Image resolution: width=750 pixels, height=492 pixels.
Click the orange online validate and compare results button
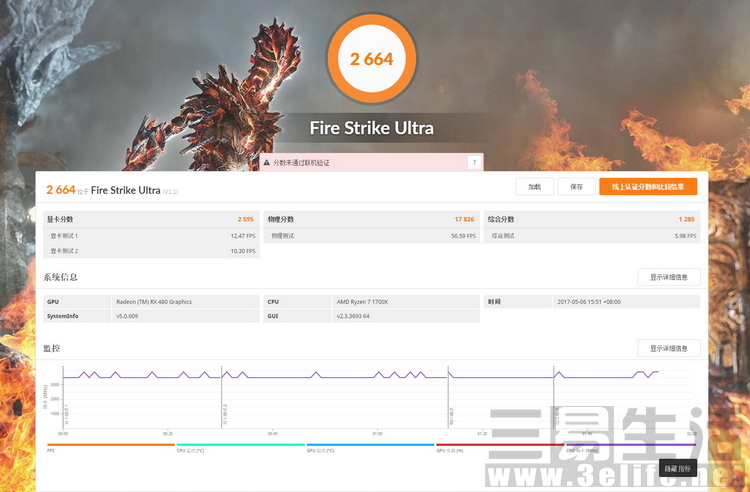pyautogui.click(x=648, y=186)
